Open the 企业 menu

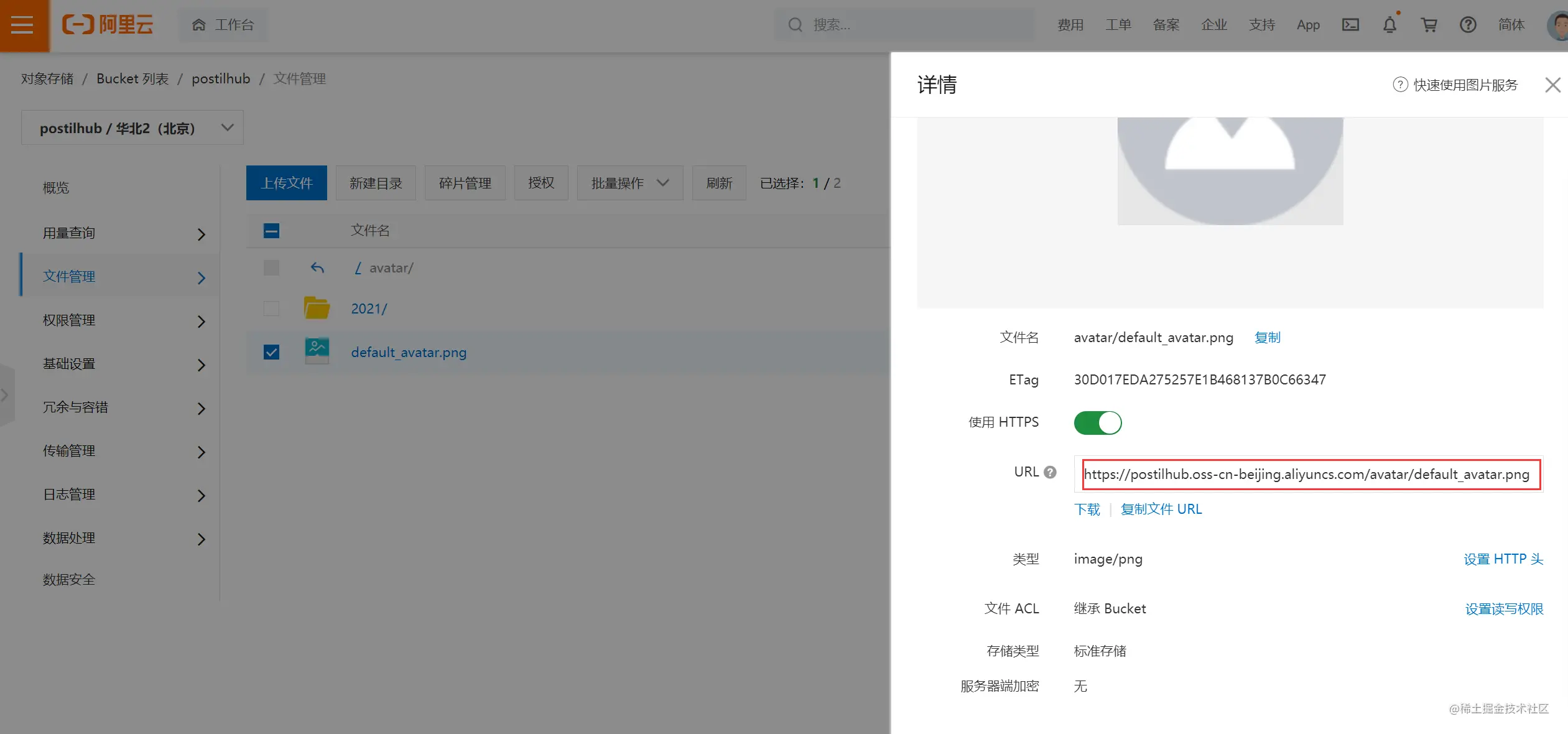point(1214,25)
